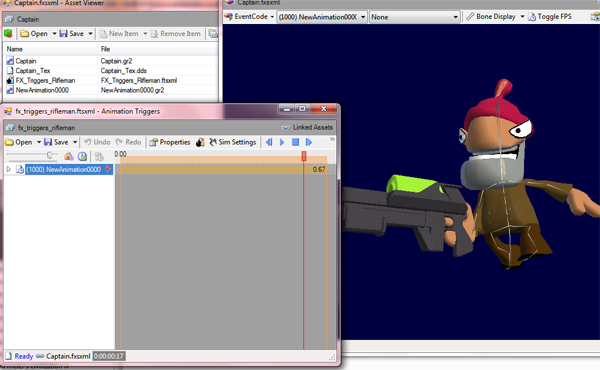Toggle FPS display in viewer
This screenshot has width=600, height=370.
coord(550,17)
